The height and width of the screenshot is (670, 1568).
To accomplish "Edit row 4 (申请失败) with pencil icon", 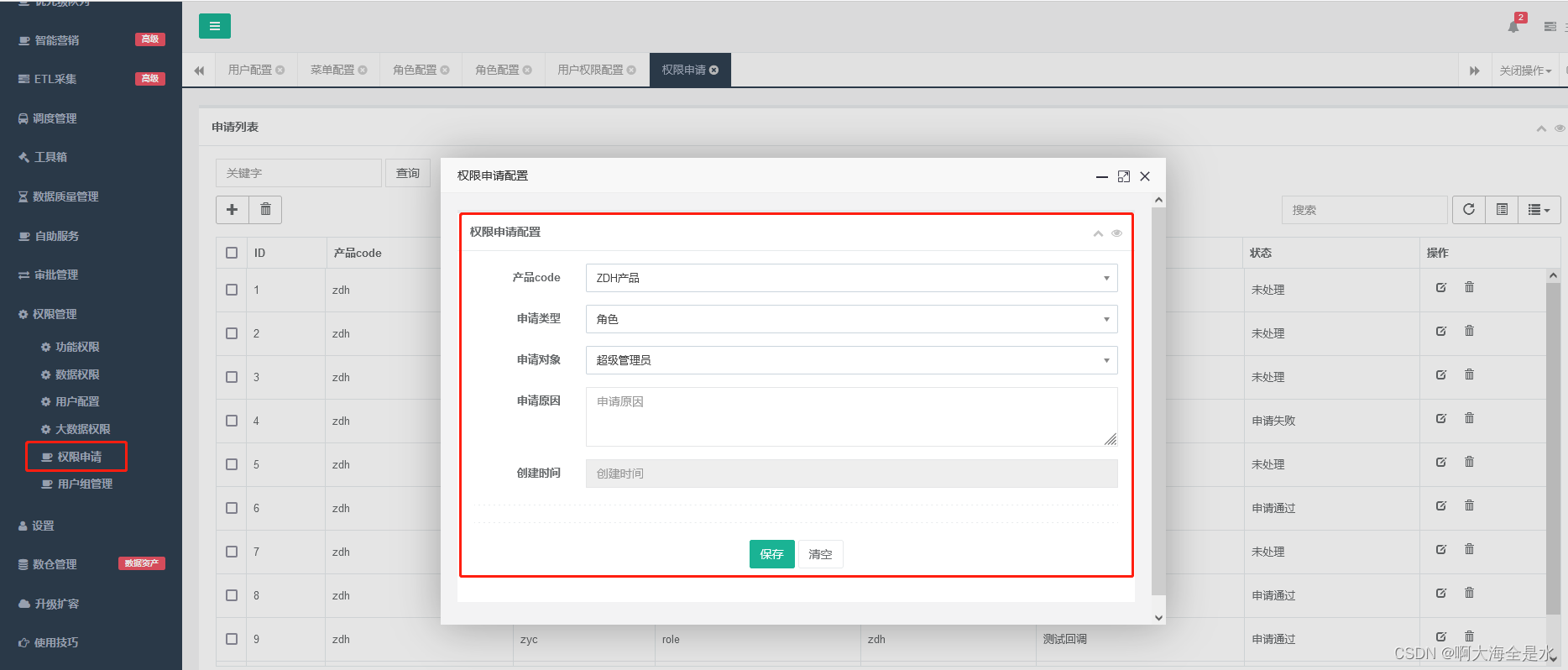I will pos(1441,418).
